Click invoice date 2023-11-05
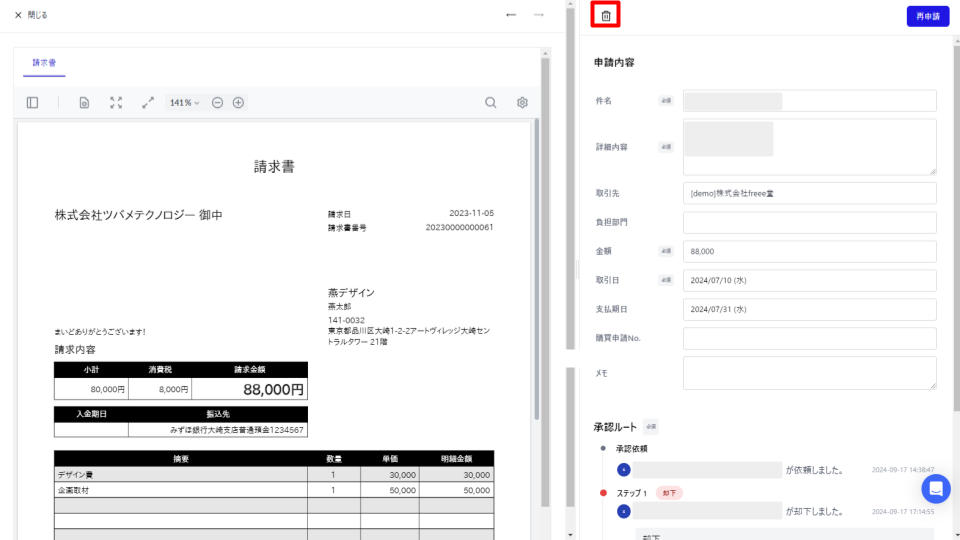The width and height of the screenshot is (960, 540). [x=471, y=213]
